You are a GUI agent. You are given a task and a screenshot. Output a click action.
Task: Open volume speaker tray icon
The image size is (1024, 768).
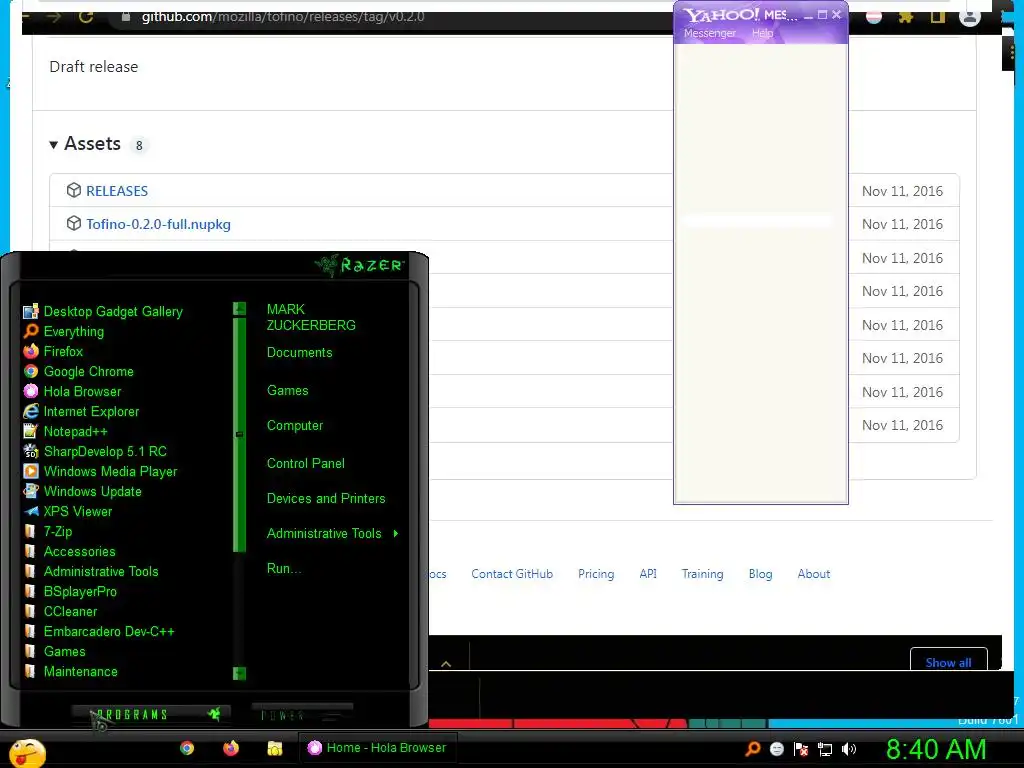[x=849, y=749]
